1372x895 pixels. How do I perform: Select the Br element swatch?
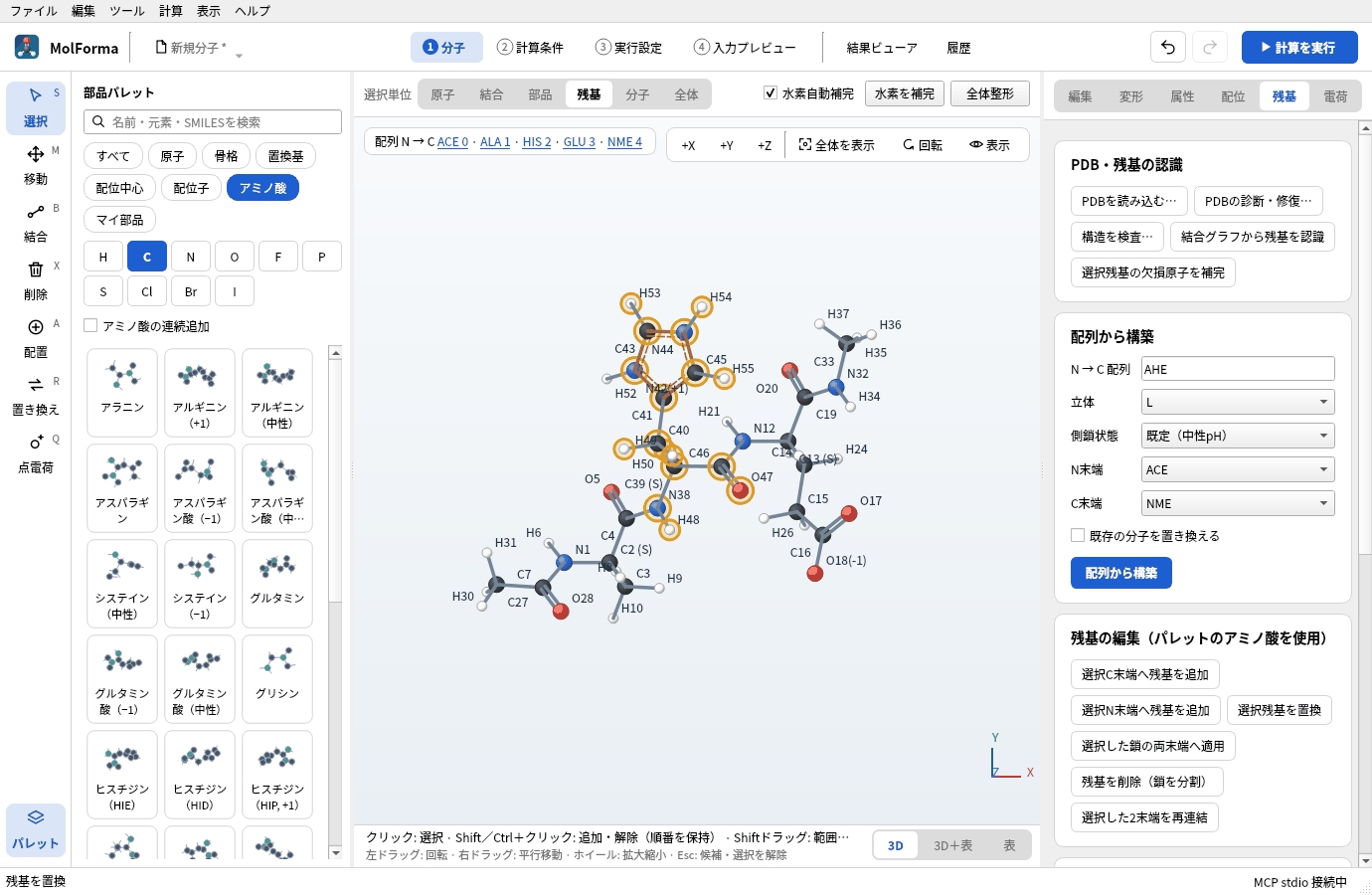[191, 291]
